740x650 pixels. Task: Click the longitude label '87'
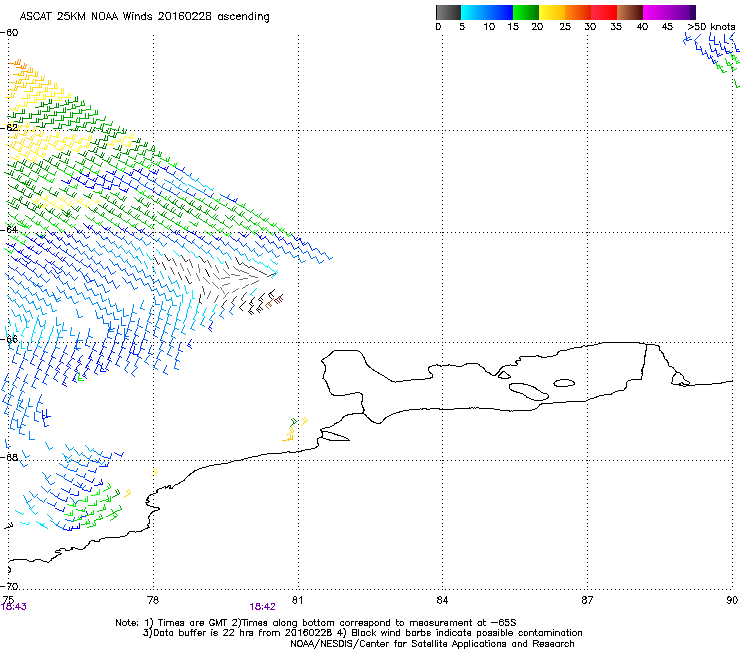(x=587, y=600)
